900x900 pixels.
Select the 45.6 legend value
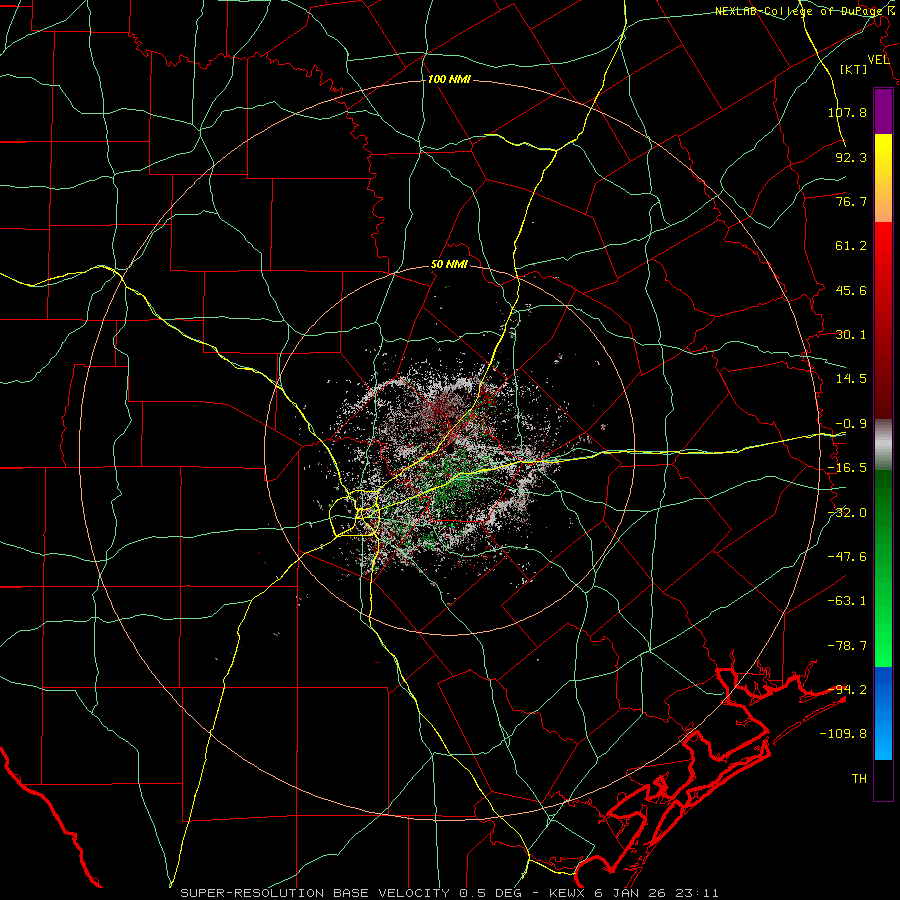(851, 290)
